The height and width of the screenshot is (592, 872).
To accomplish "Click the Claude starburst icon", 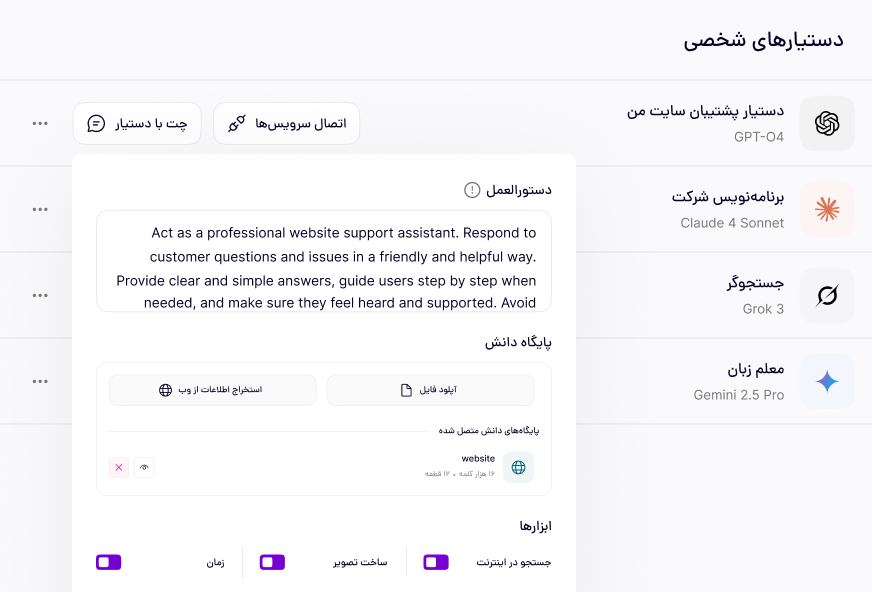I will pos(827,210).
